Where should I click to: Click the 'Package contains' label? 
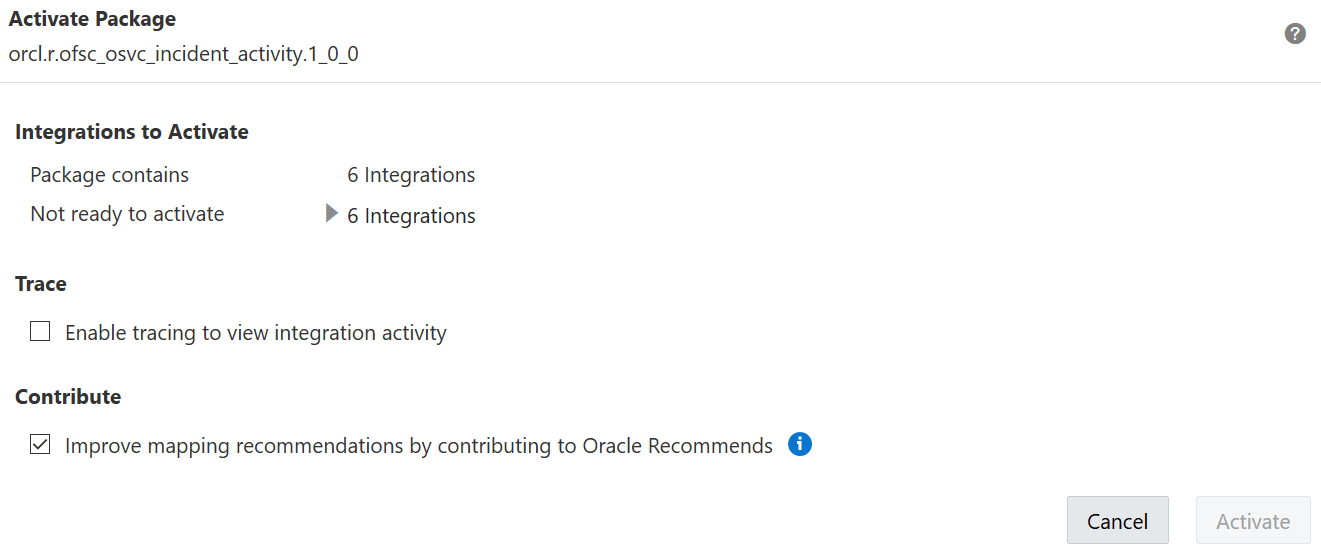pyautogui.click(x=109, y=175)
